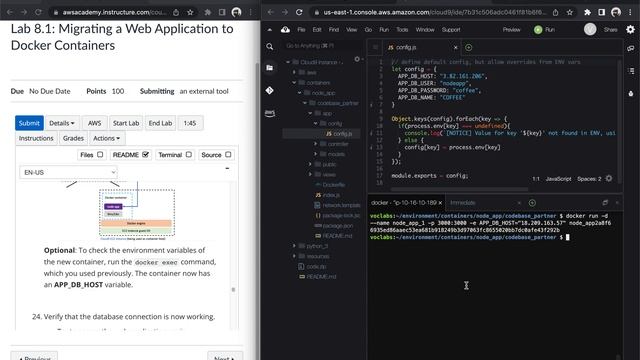Open the Find menu

click(x=334, y=30)
